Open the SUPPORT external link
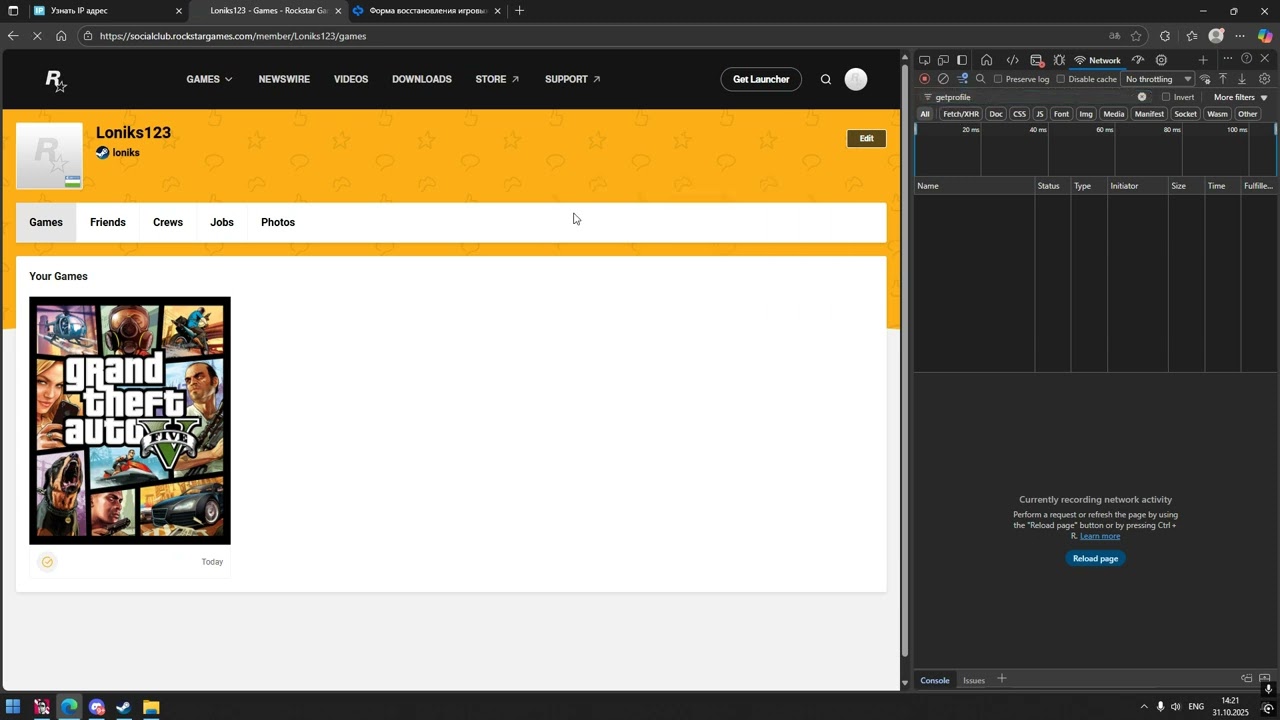Viewport: 1280px width, 720px height. pyautogui.click(x=573, y=80)
